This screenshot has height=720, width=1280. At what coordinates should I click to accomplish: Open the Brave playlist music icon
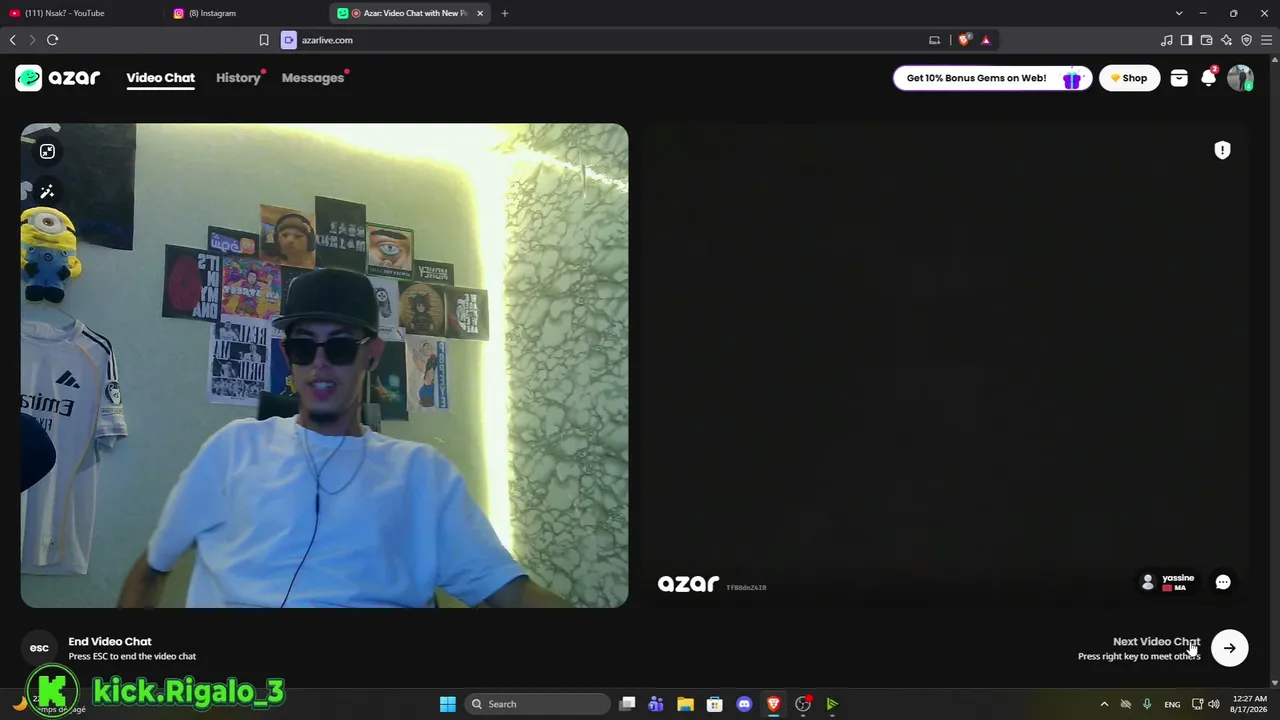pyautogui.click(x=1166, y=40)
